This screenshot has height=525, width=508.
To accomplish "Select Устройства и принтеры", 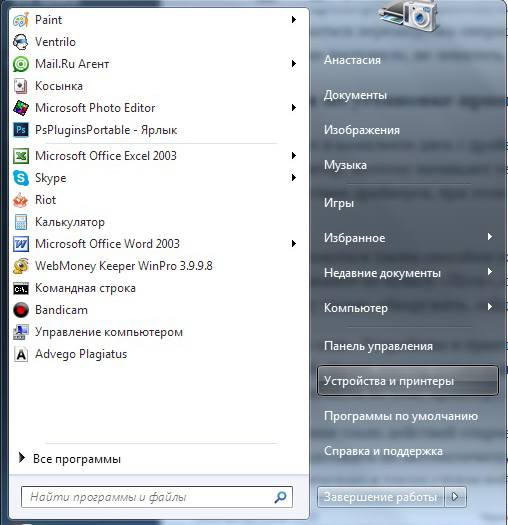I will [408, 381].
